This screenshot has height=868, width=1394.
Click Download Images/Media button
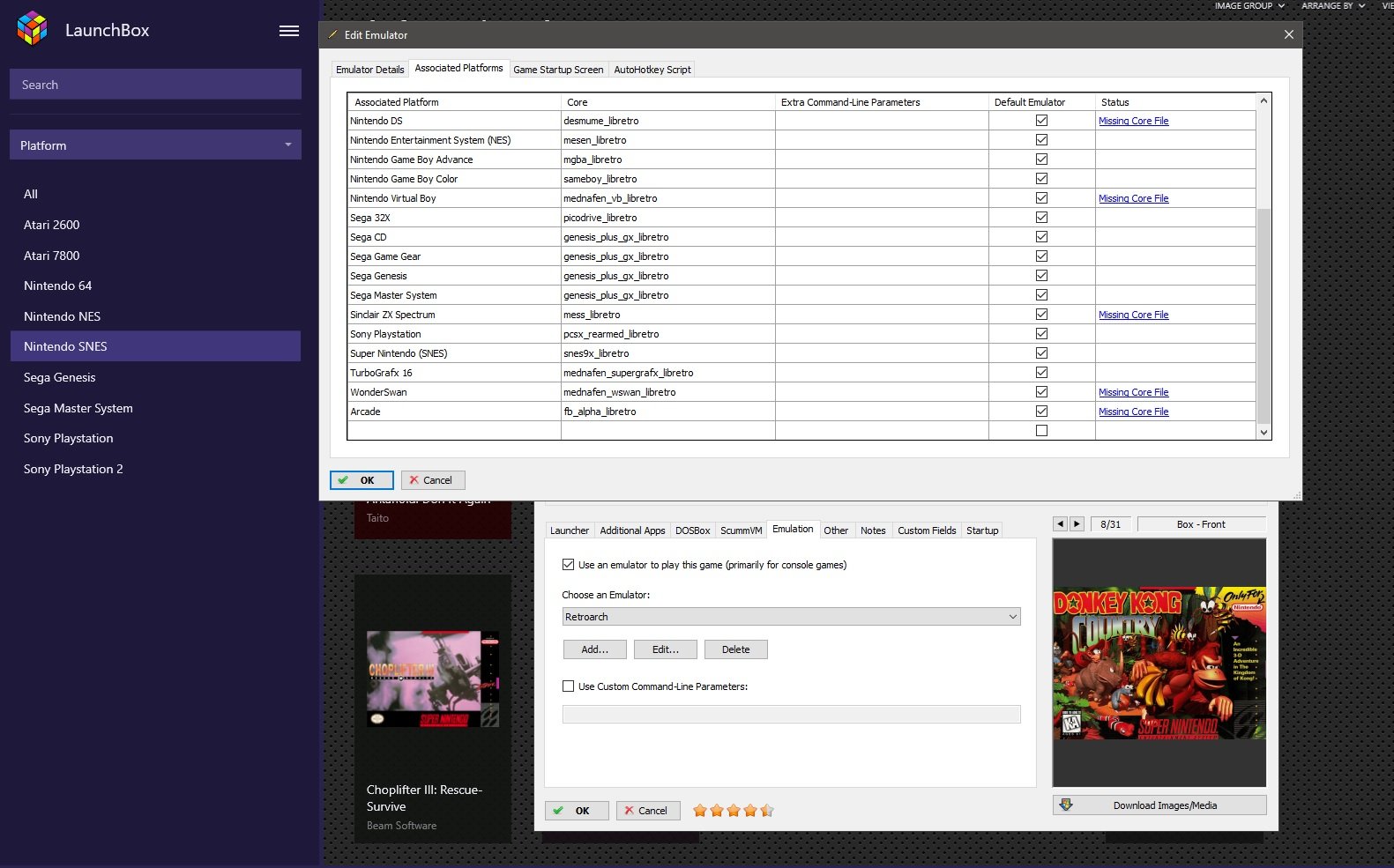(1159, 805)
